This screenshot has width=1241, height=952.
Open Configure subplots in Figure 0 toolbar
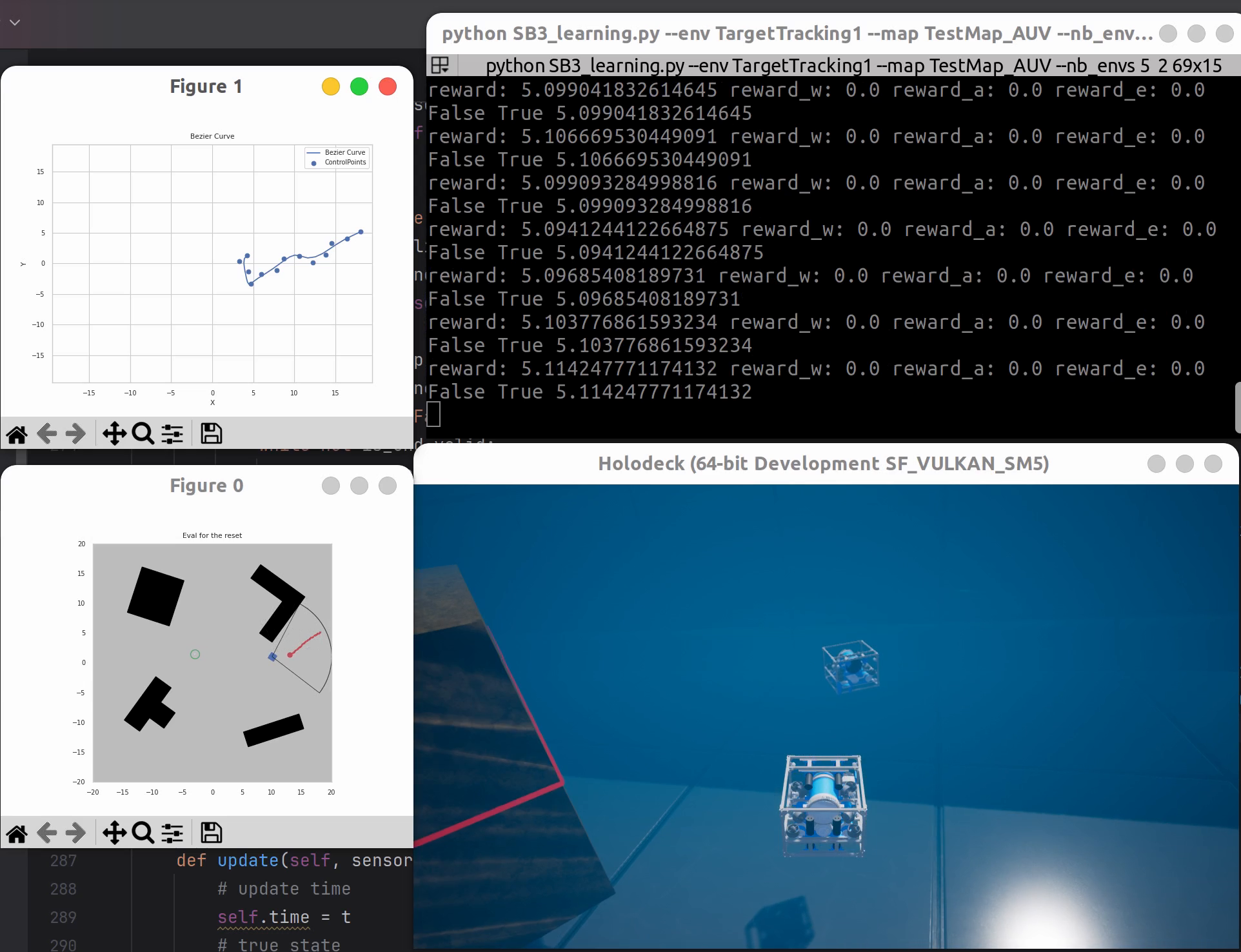pyautogui.click(x=172, y=833)
